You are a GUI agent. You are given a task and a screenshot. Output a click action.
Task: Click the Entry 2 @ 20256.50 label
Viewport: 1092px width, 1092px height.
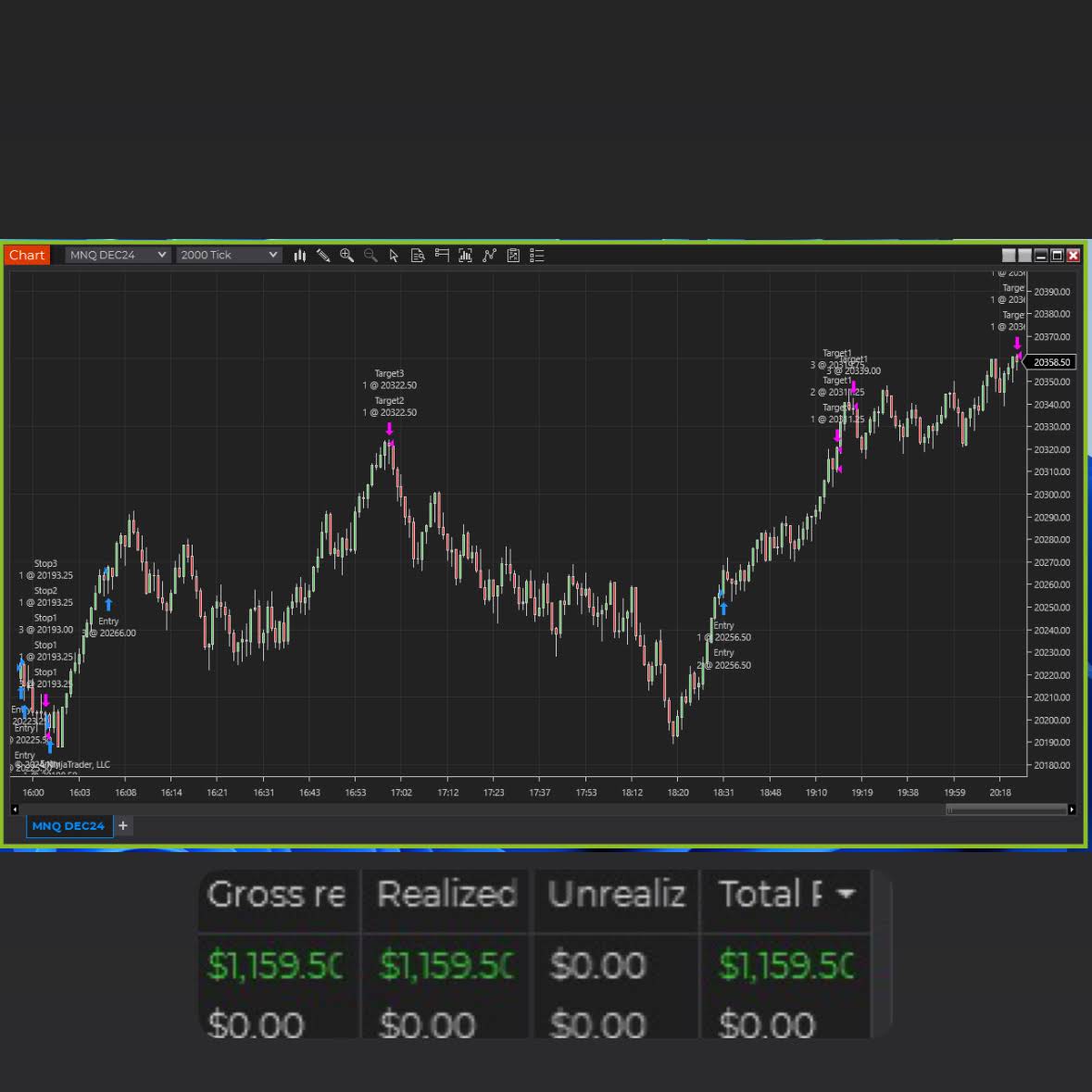coord(723,659)
